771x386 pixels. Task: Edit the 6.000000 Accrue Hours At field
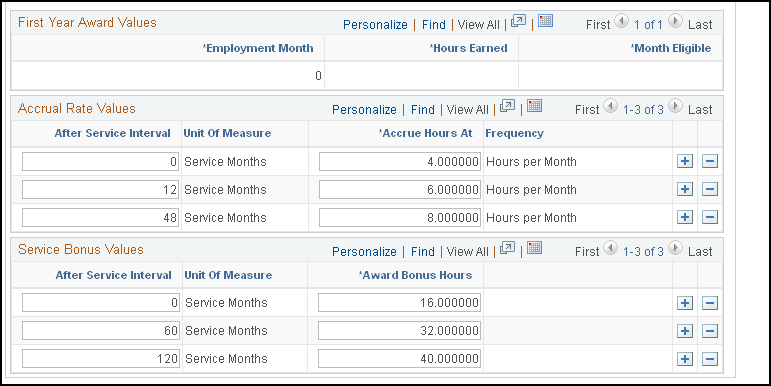pyautogui.click(x=400, y=190)
